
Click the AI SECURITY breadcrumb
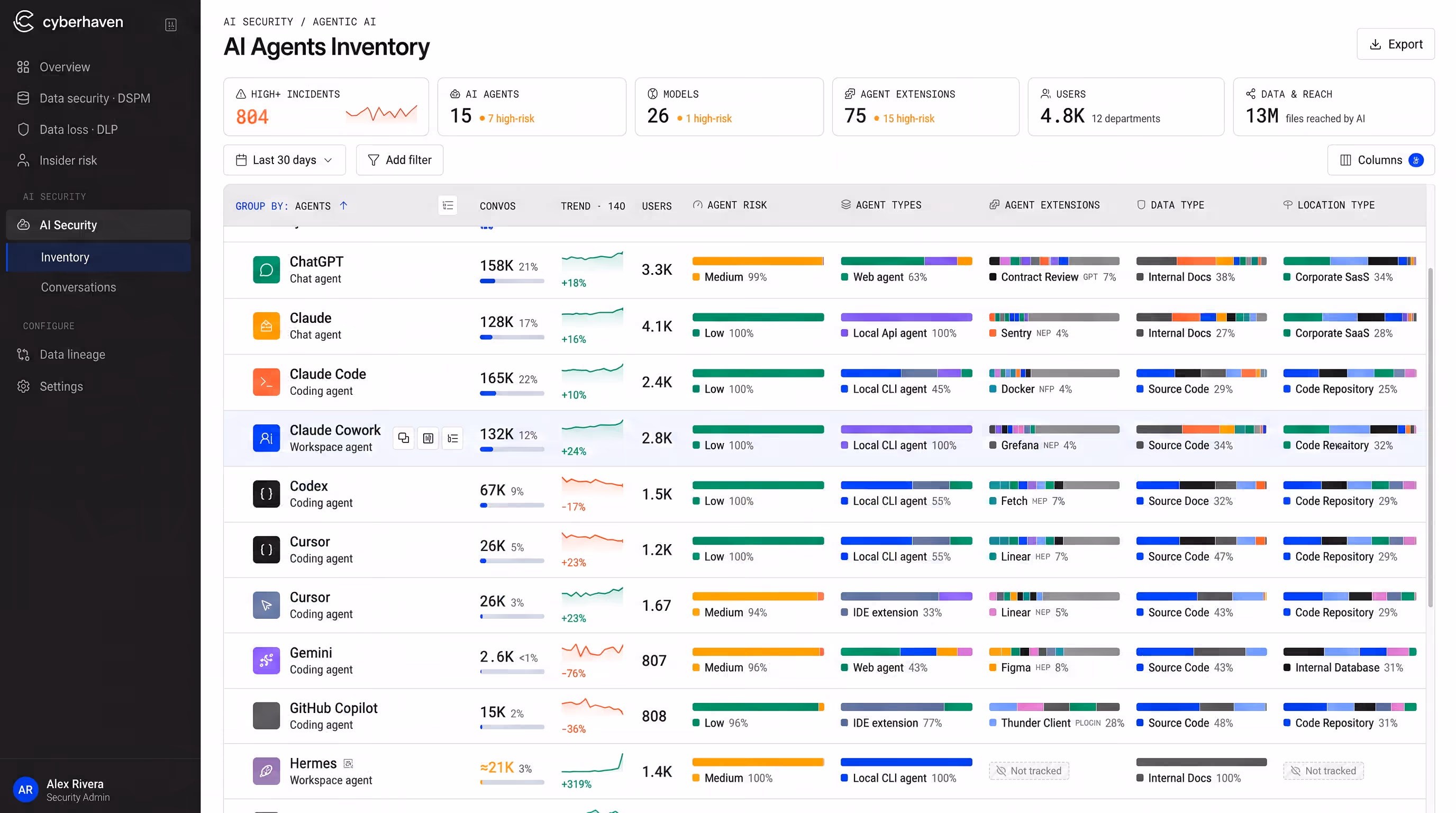(x=258, y=22)
